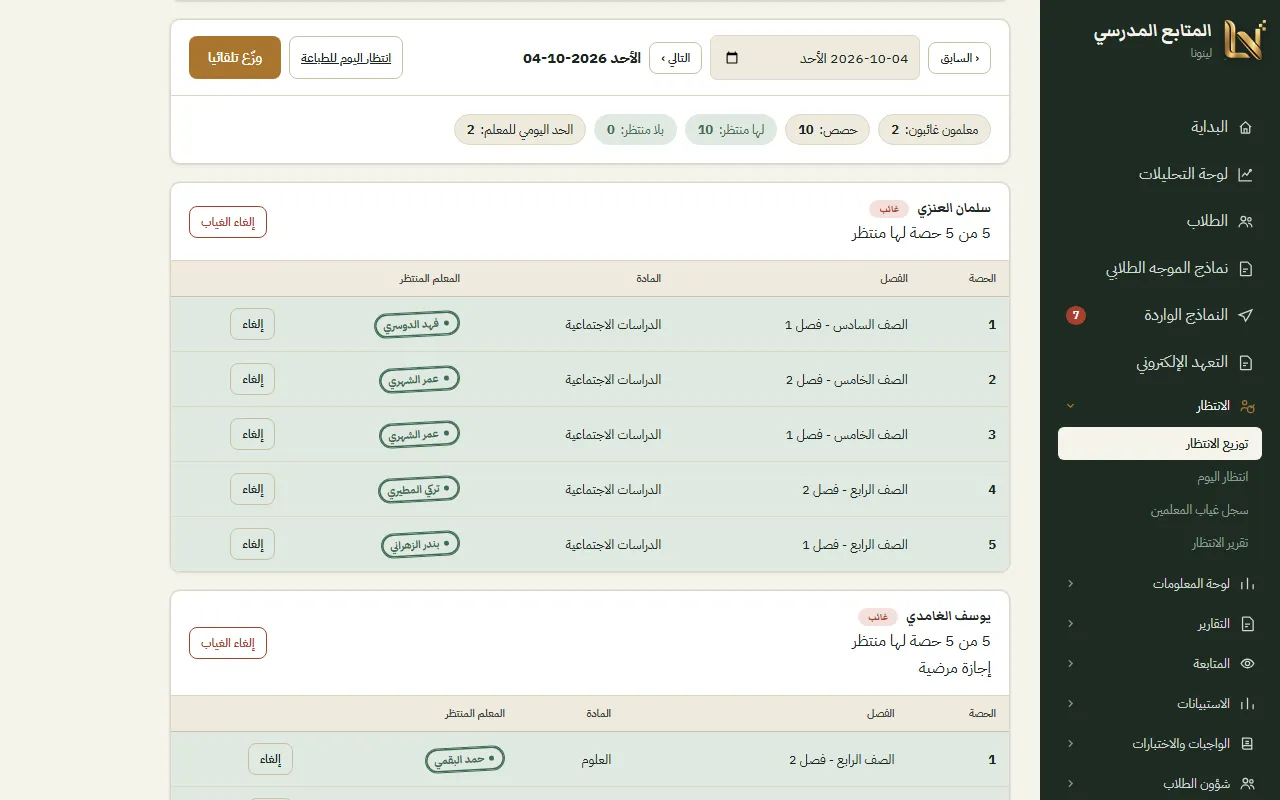Click the paper plane icon for النماذج الواردة
1280x800 pixels.
click(1245, 315)
